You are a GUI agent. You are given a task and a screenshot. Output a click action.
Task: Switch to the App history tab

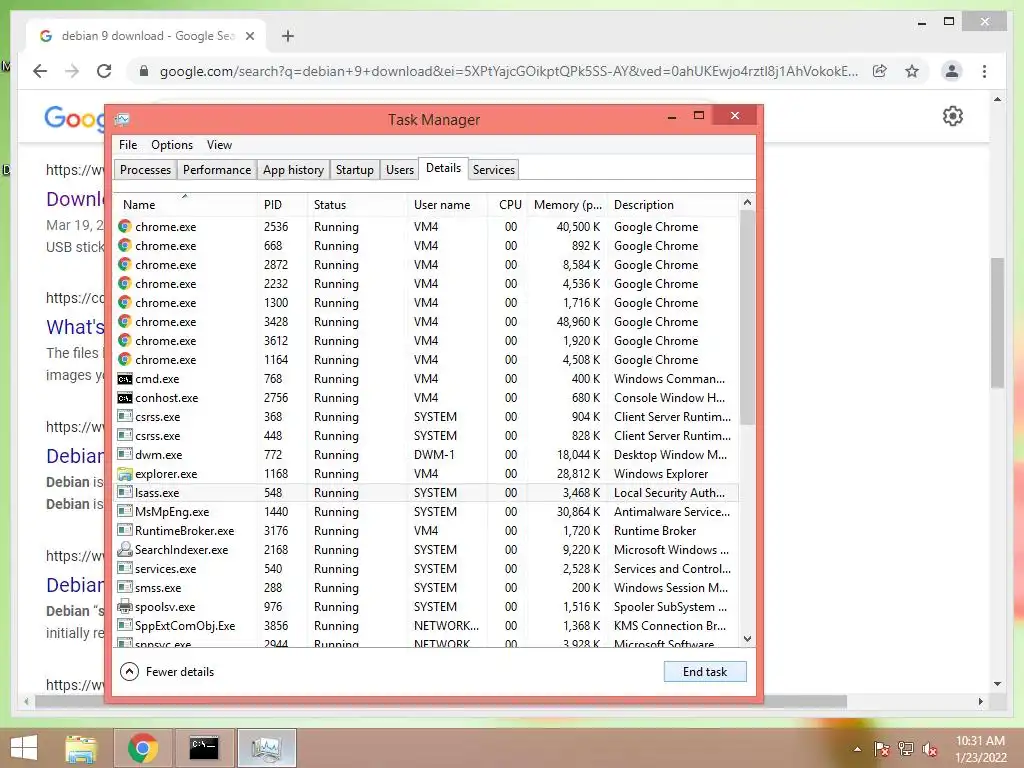coord(293,170)
